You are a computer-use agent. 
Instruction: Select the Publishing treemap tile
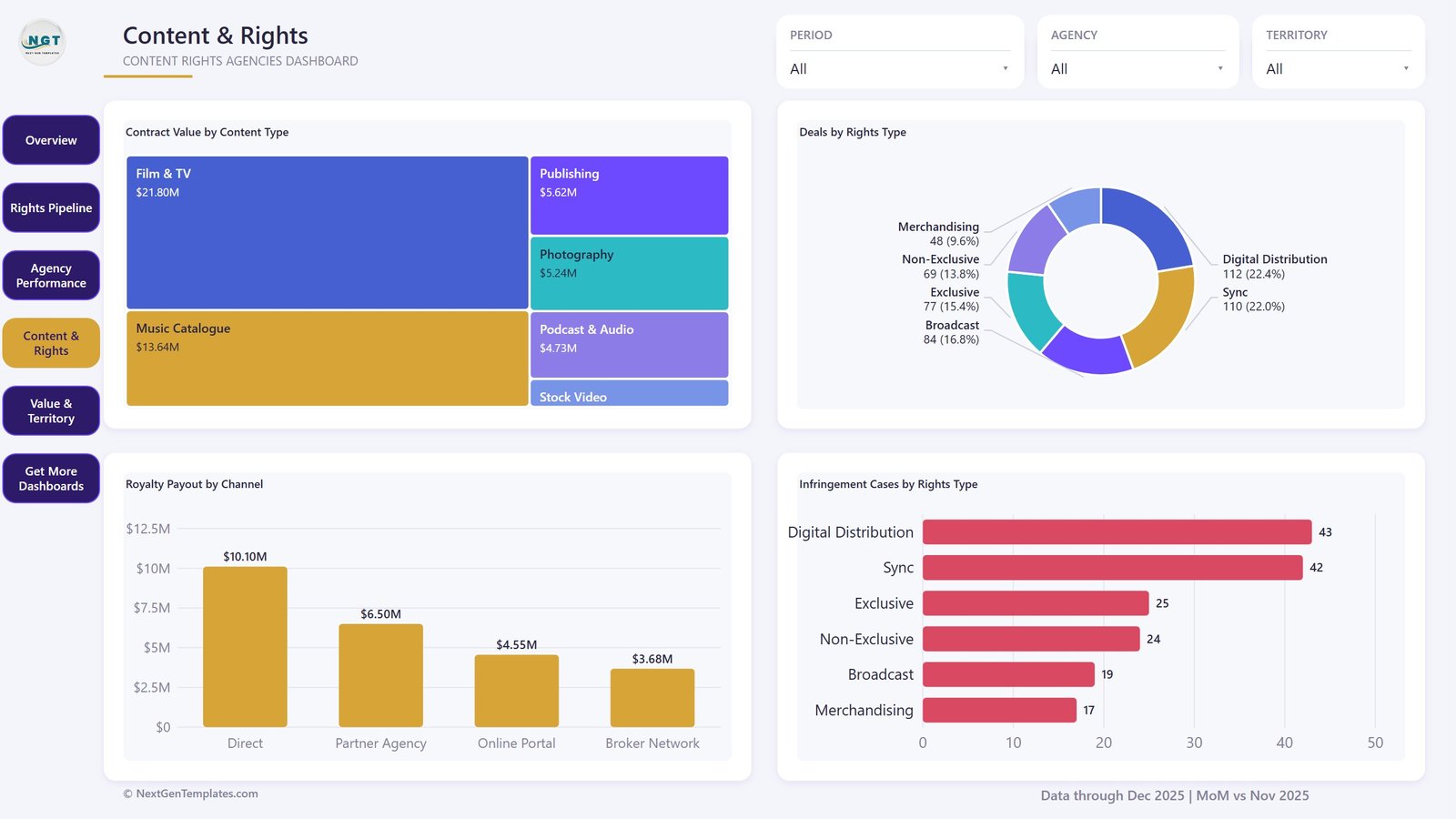629,196
